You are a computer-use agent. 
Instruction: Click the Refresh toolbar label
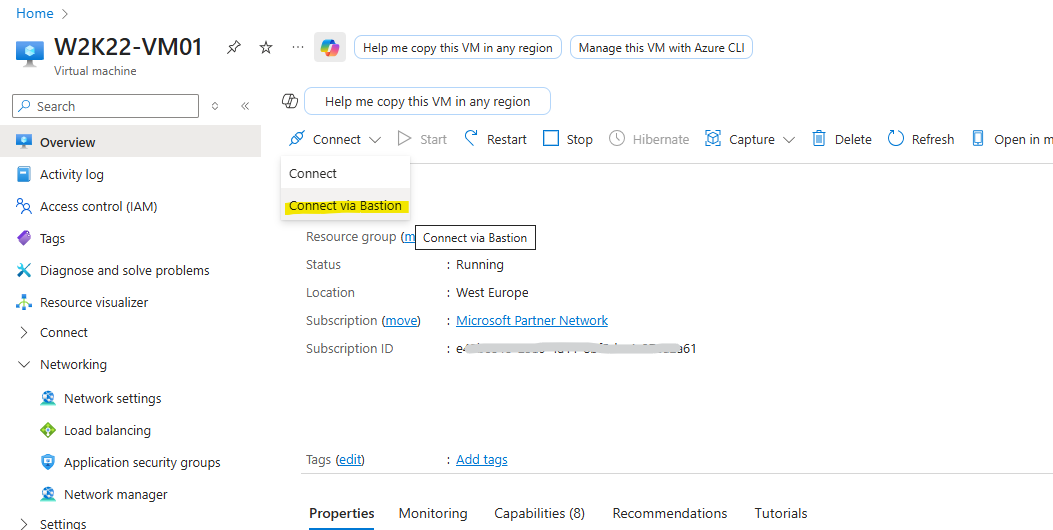(933, 139)
